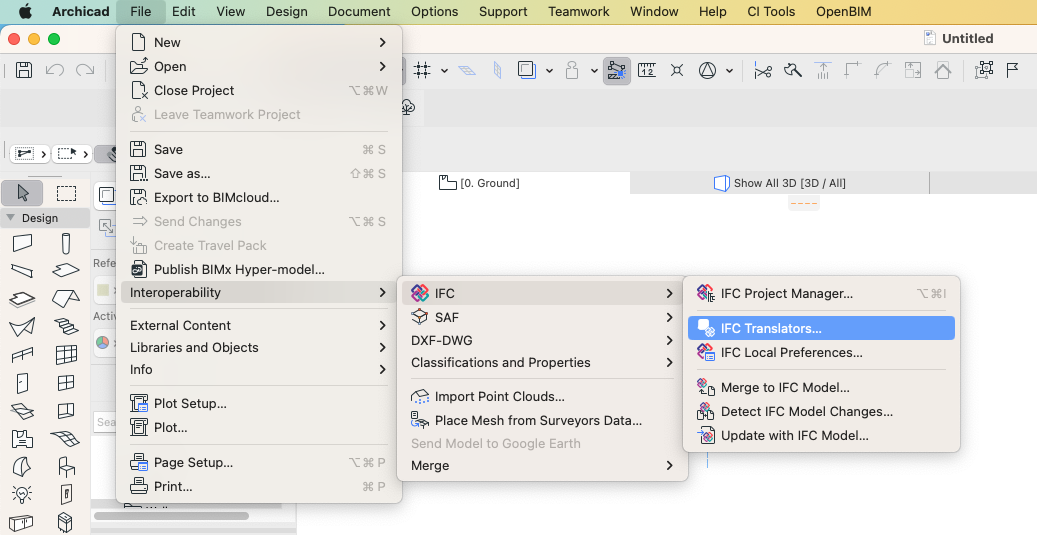Select the Slab tool icon
The width and height of the screenshot is (1037, 535).
pyautogui.click(x=65, y=270)
